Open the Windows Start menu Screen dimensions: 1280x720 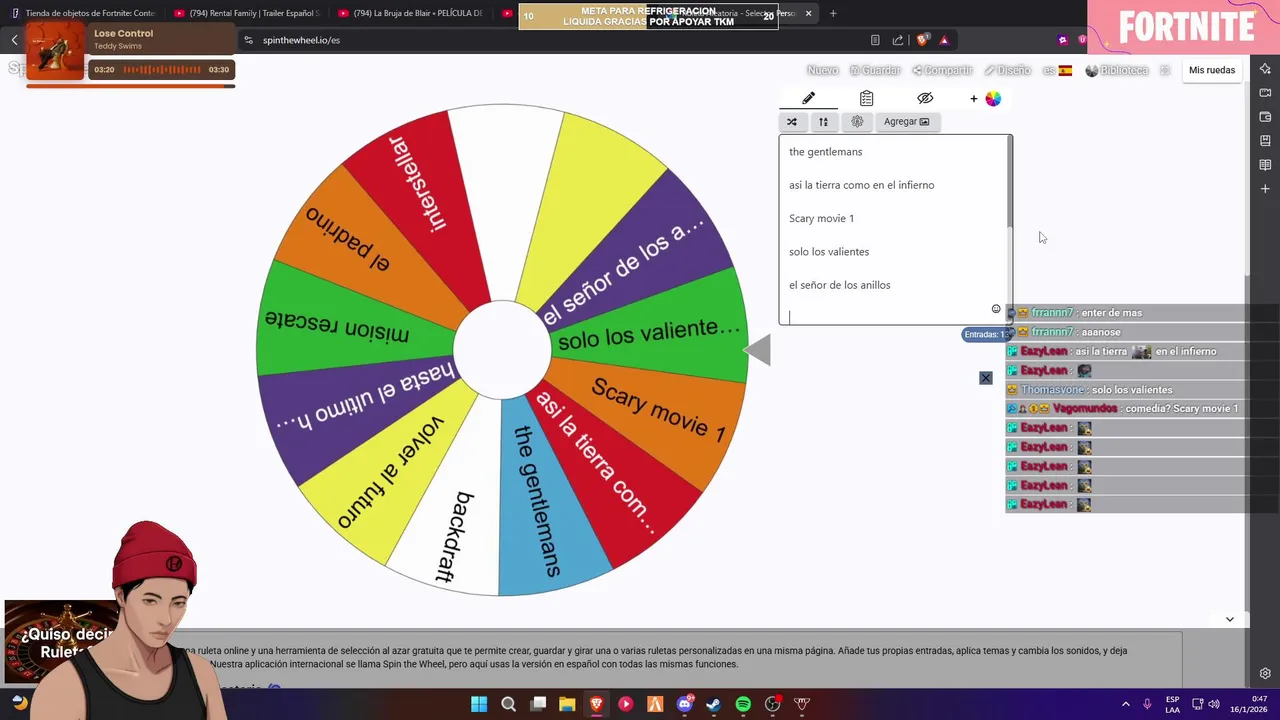point(479,704)
